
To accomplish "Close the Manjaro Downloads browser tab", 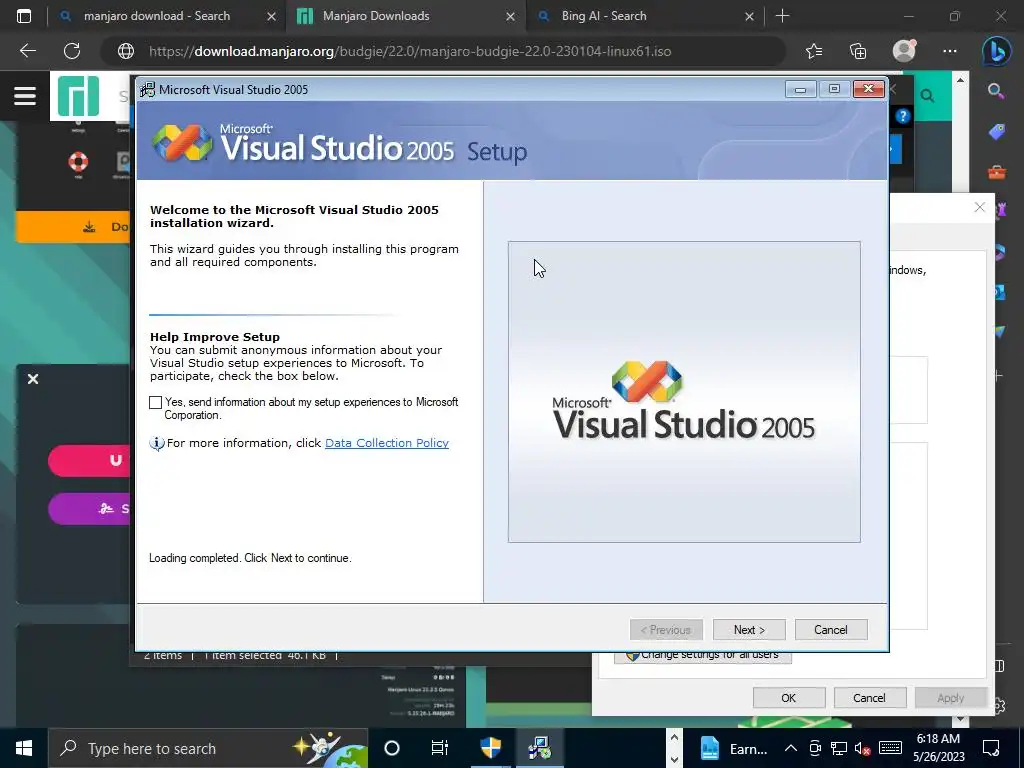I will 511,16.
